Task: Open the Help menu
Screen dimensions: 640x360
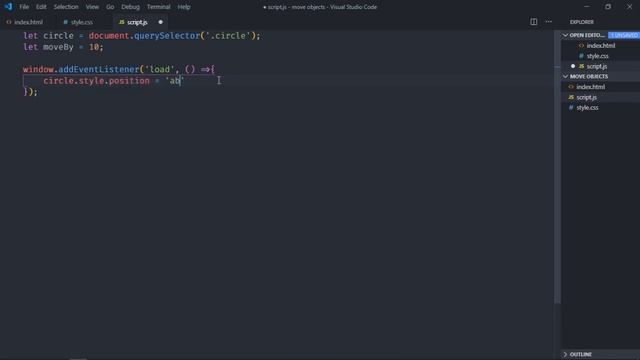Action: [184, 7]
